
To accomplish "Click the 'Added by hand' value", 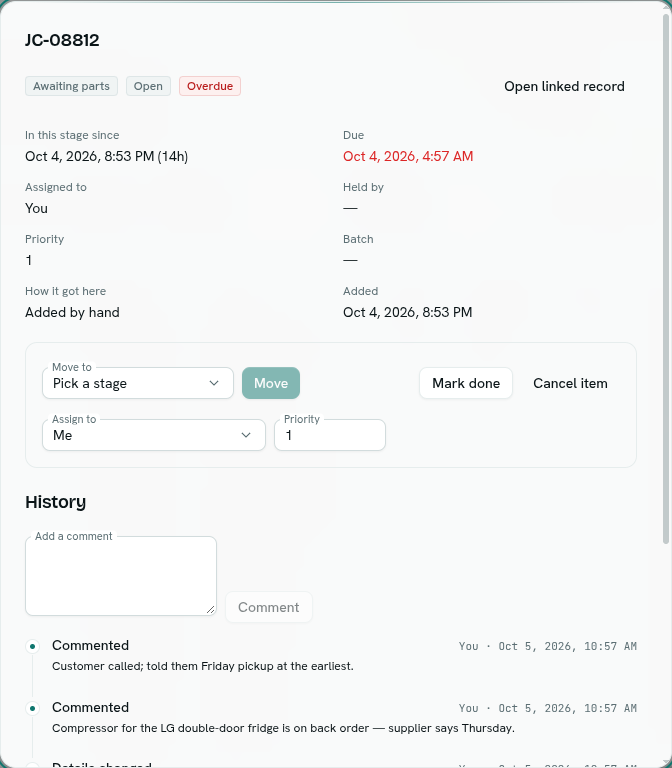I will 72,312.
